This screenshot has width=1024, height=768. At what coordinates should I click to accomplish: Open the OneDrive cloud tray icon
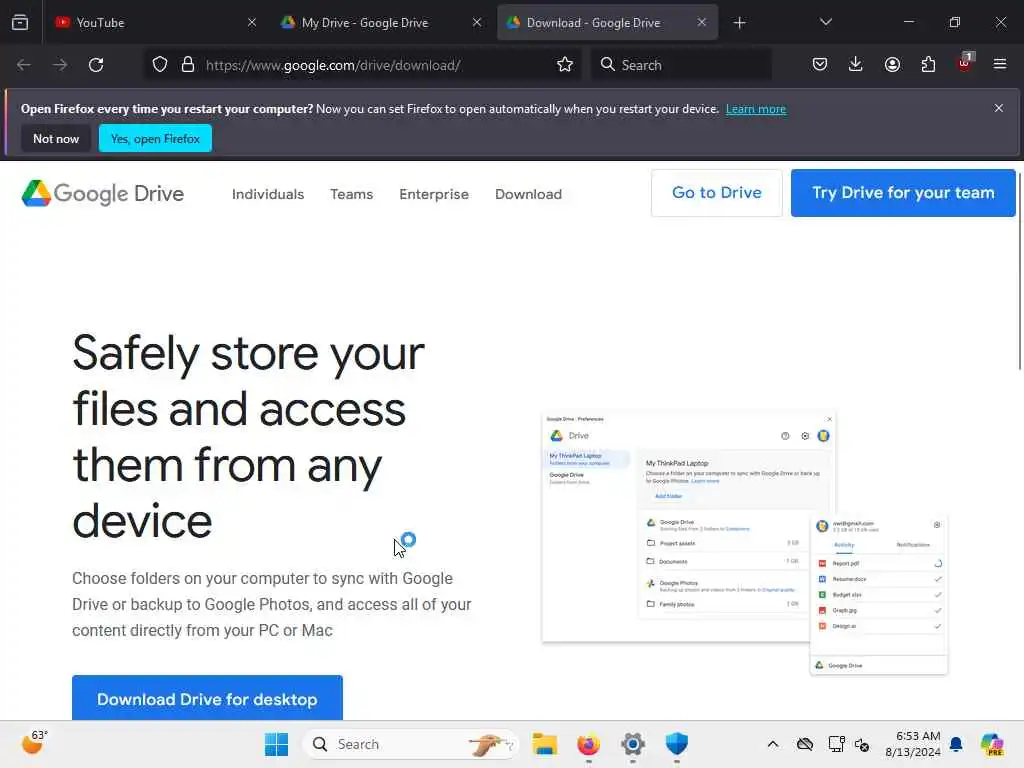click(805, 744)
